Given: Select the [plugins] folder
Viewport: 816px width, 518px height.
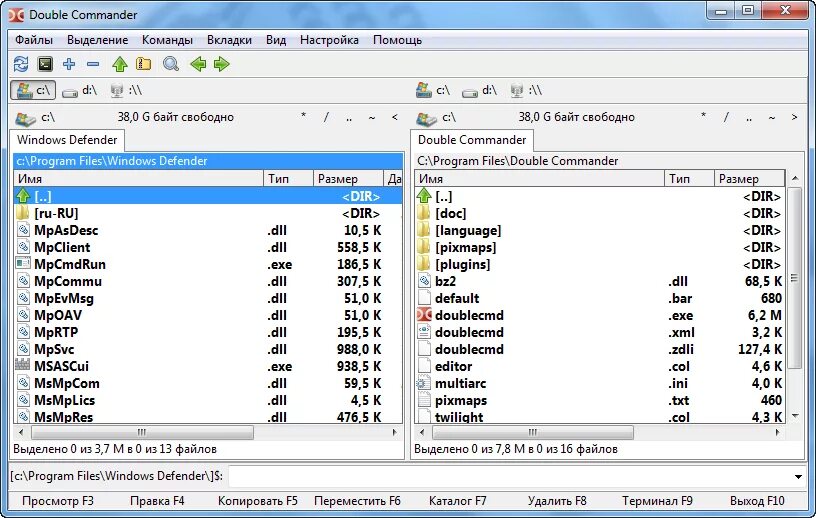Looking at the screenshot, I should point(600,264).
